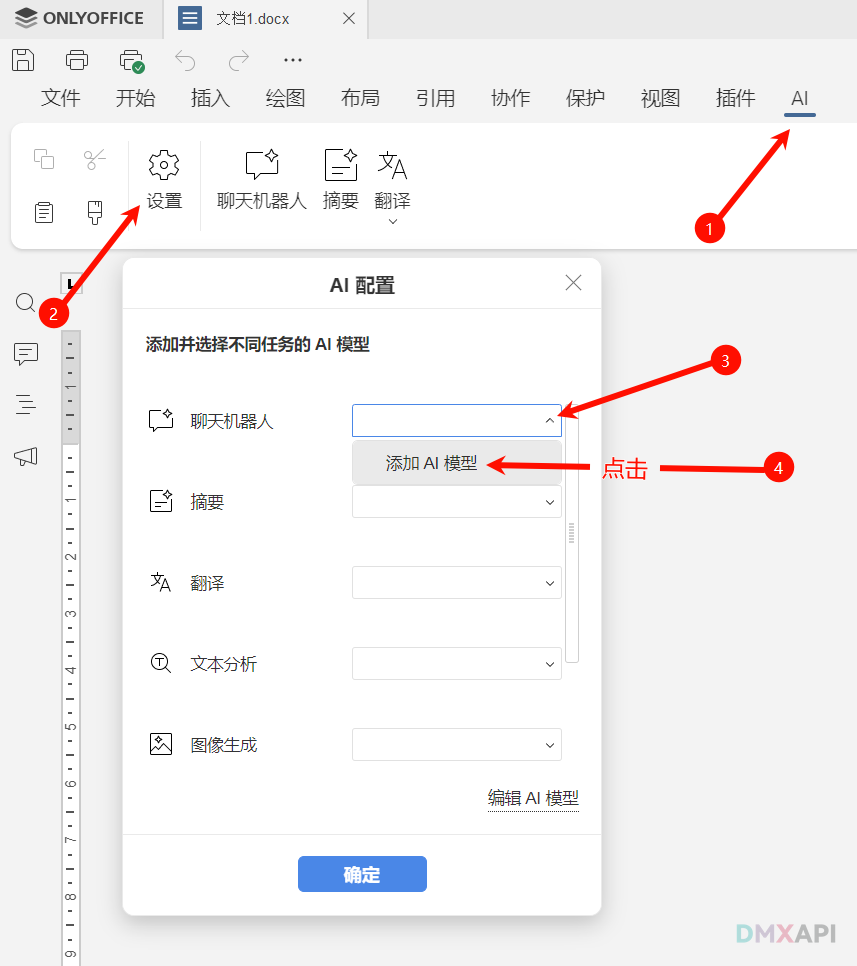Close the AI 配置 dialog

pyautogui.click(x=573, y=283)
